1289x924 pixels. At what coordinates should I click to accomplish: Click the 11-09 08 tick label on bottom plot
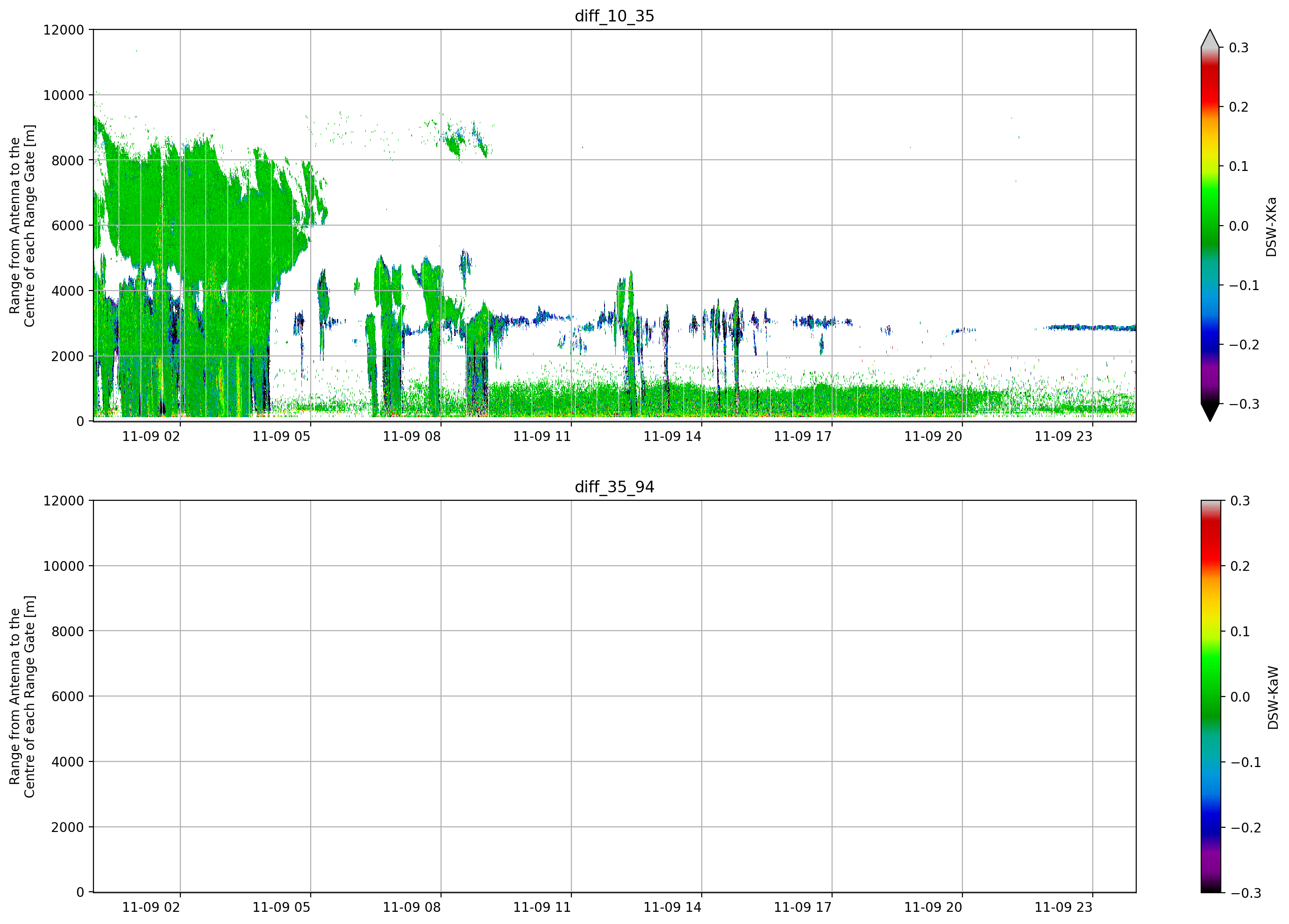click(412, 908)
